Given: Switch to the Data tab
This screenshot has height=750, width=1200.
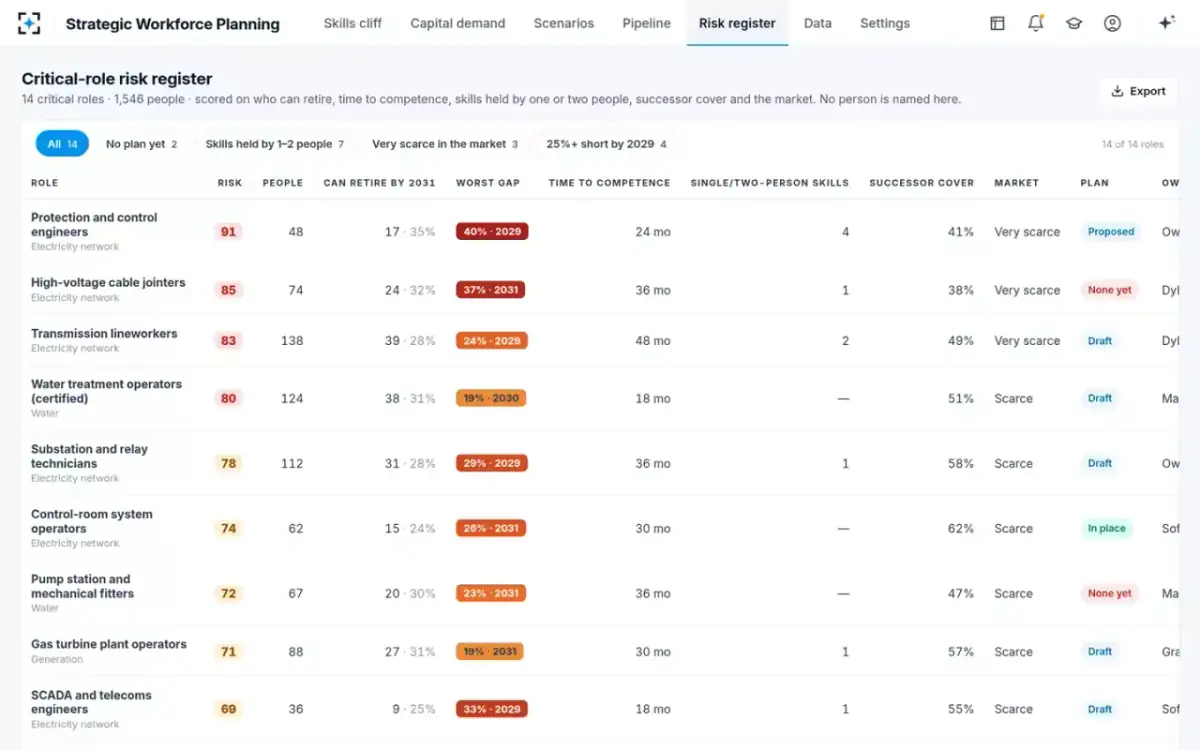Looking at the screenshot, I should coord(817,23).
